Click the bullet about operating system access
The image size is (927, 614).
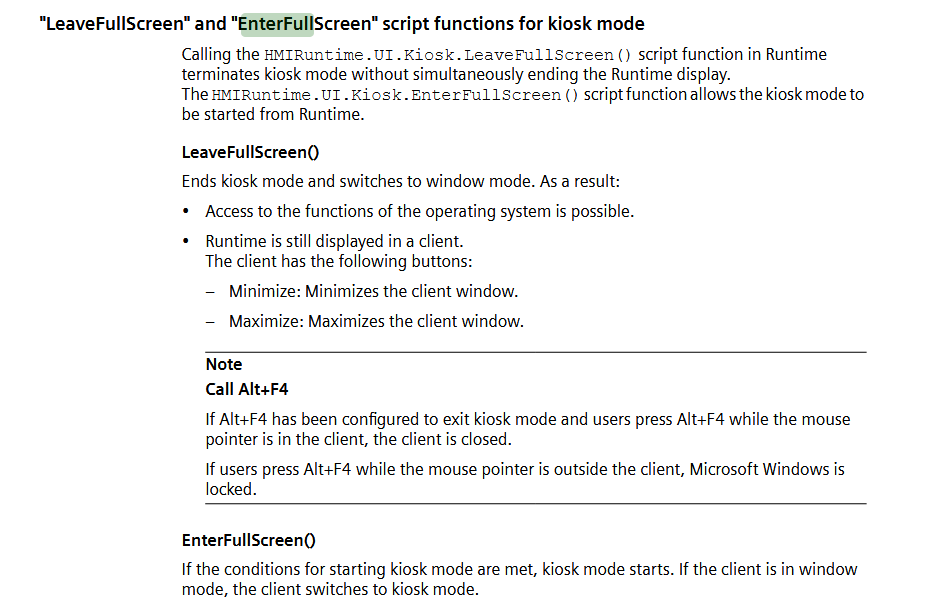click(x=419, y=212)
